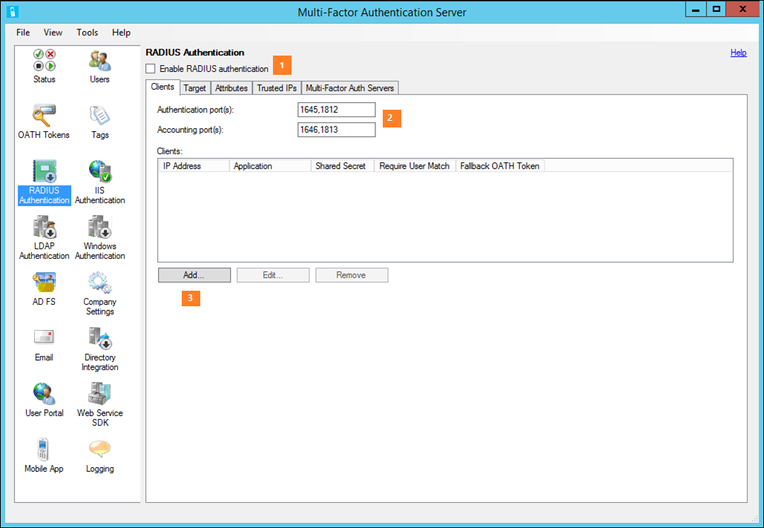Open the Tools menu
The width and height of the screenshot is (764, 528).
[87, 32]
